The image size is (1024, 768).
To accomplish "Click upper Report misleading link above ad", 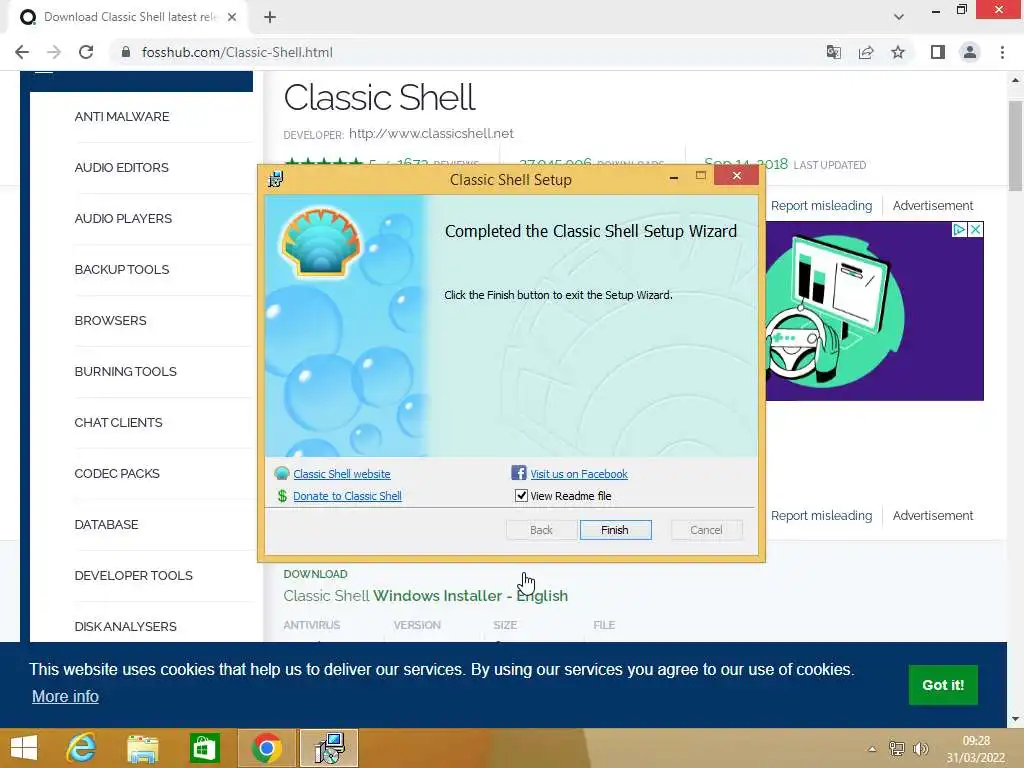I will (821, 206).
